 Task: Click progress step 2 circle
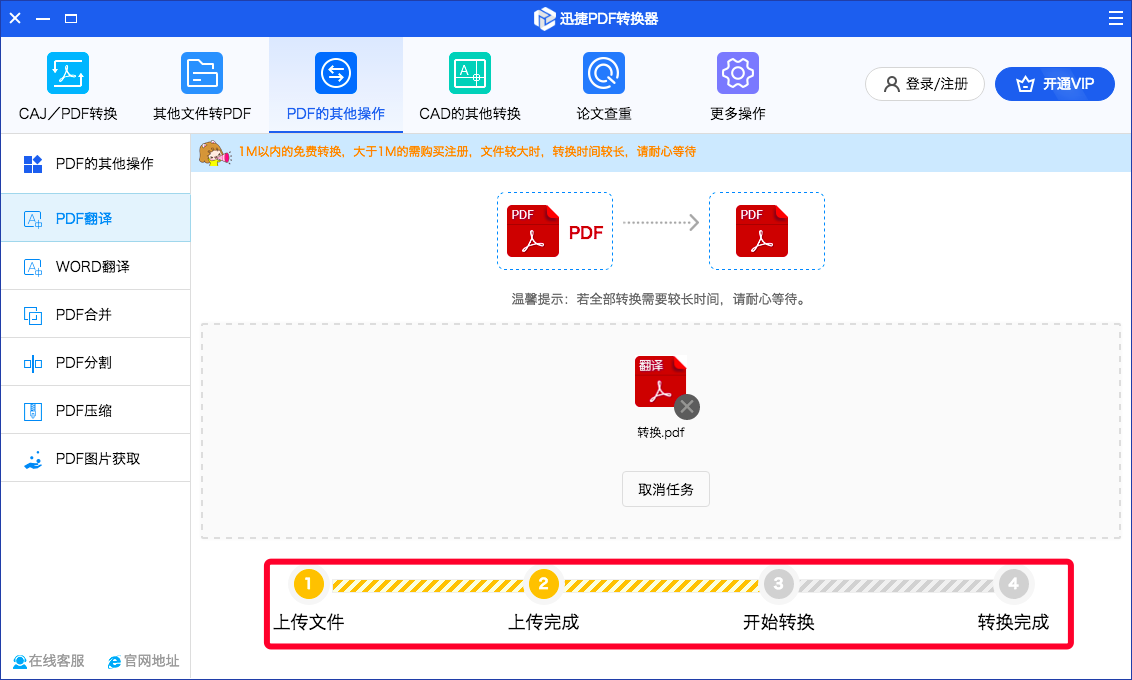(544, 584)
